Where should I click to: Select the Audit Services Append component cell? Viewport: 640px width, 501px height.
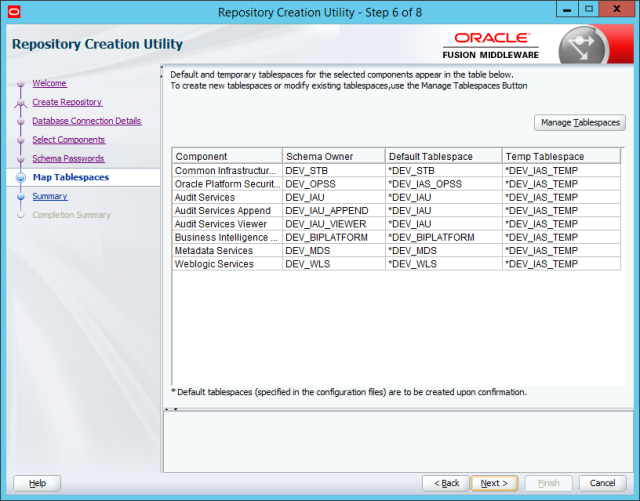click(227, 211)
